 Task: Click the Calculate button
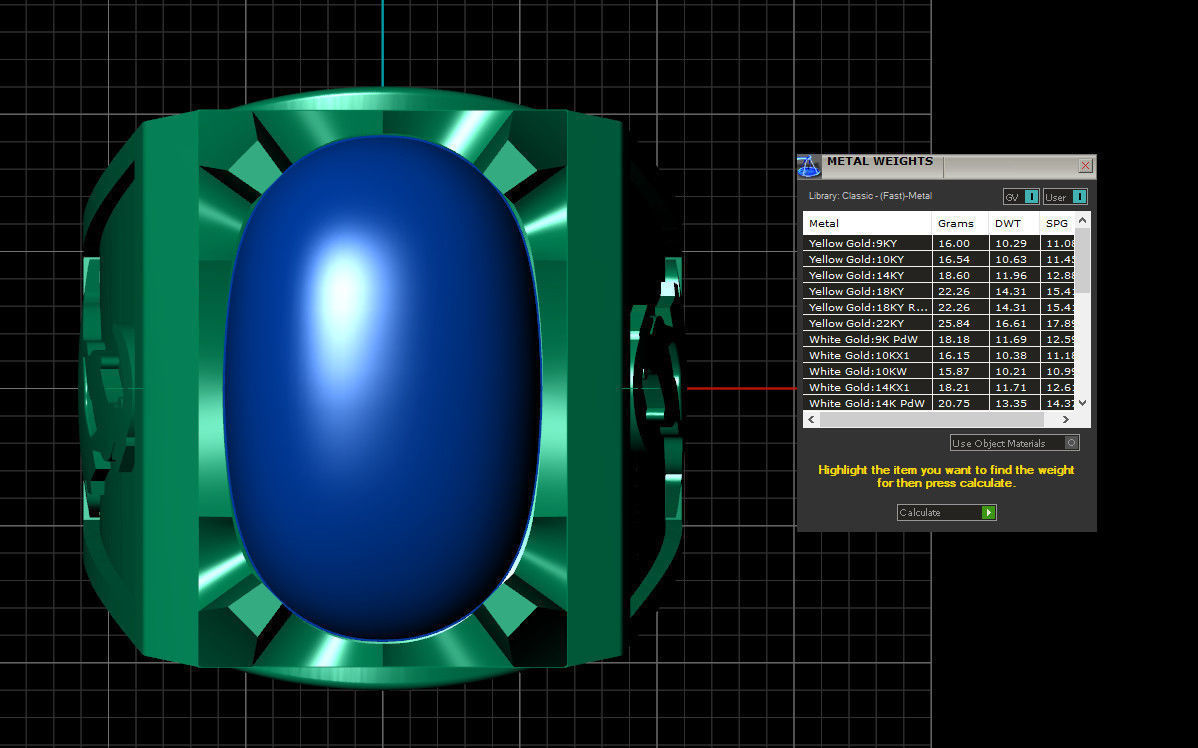947,513
